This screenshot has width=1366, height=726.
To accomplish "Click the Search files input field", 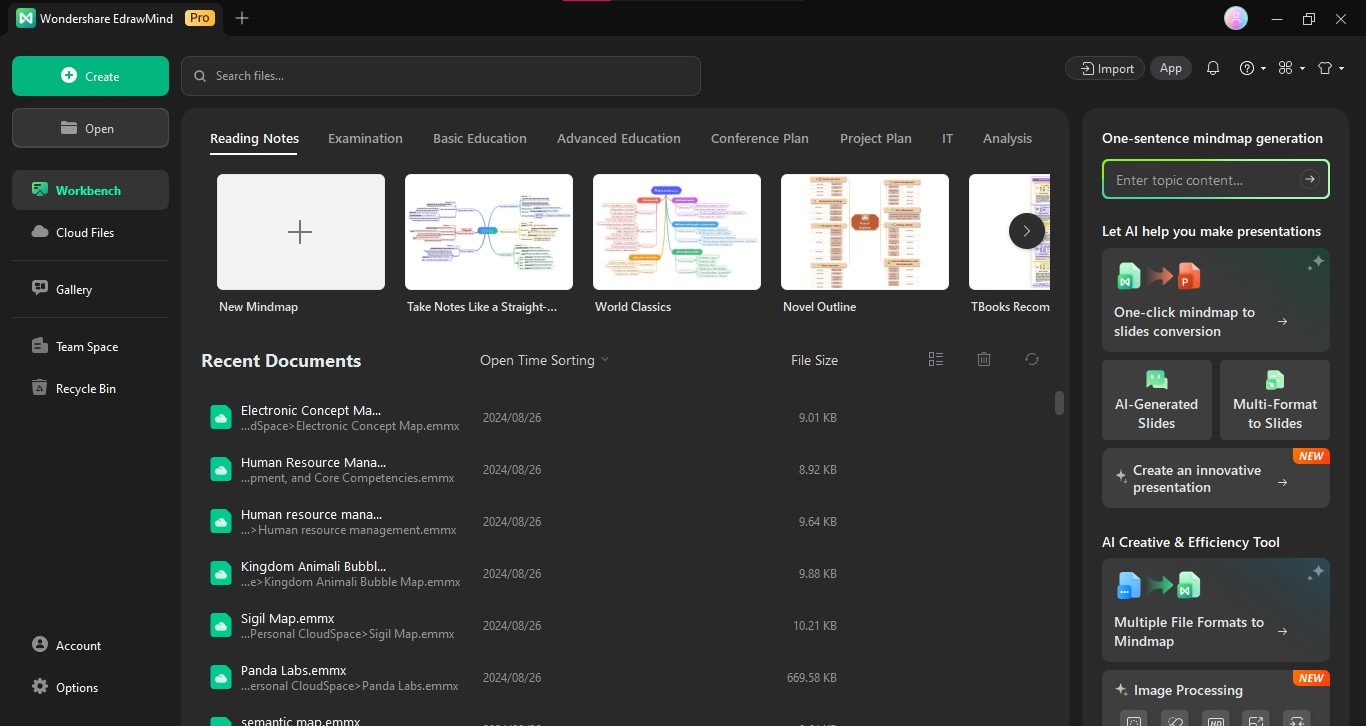I will pos(441,76).
